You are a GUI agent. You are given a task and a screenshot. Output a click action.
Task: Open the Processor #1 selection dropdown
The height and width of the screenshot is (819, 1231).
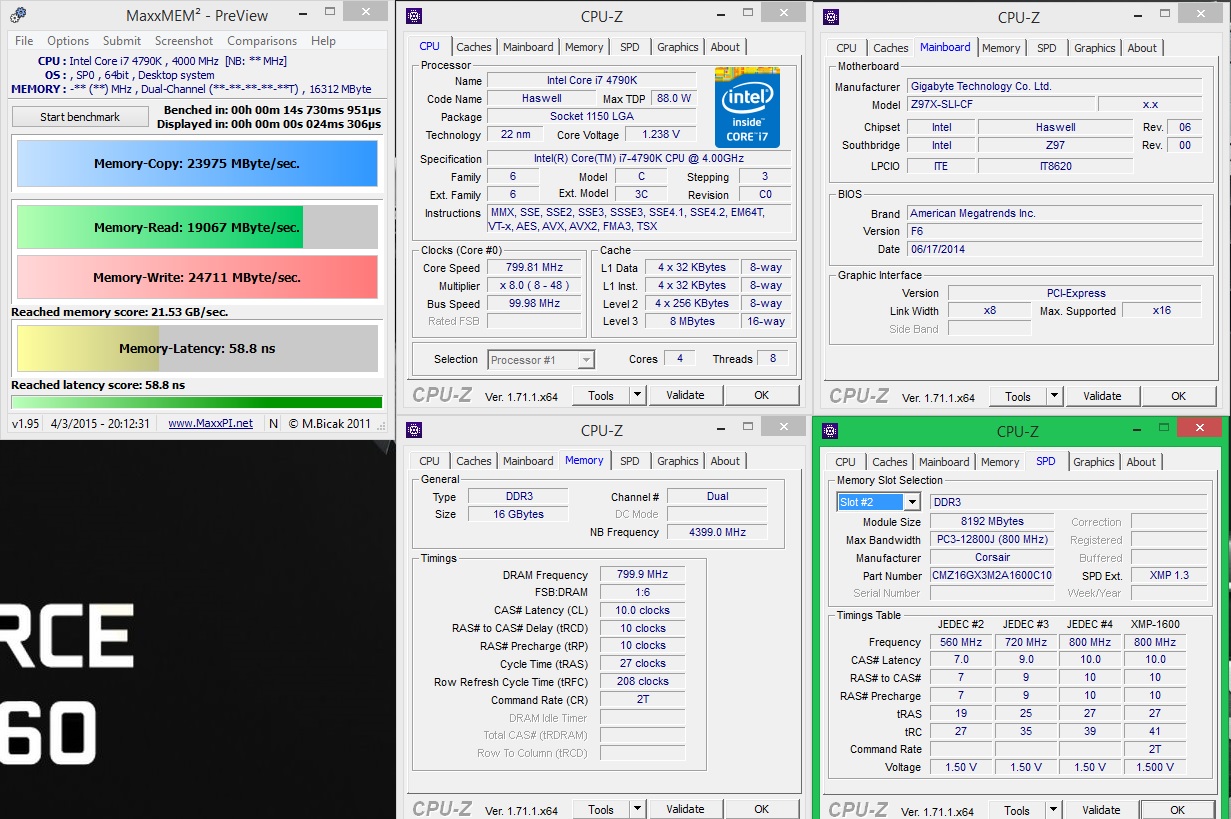[x=541, y=359]
